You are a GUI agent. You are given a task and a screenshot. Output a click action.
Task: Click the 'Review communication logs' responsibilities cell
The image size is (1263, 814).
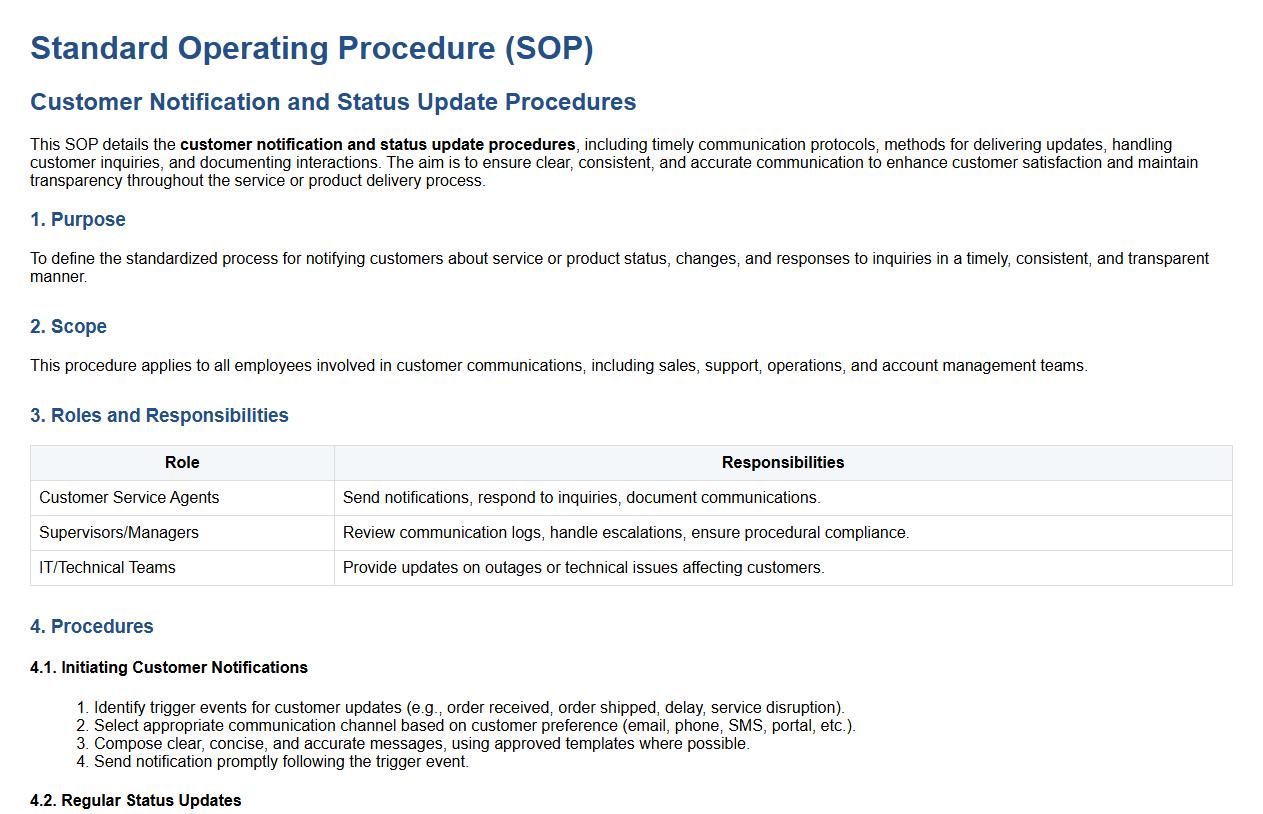tap(625, 532)
